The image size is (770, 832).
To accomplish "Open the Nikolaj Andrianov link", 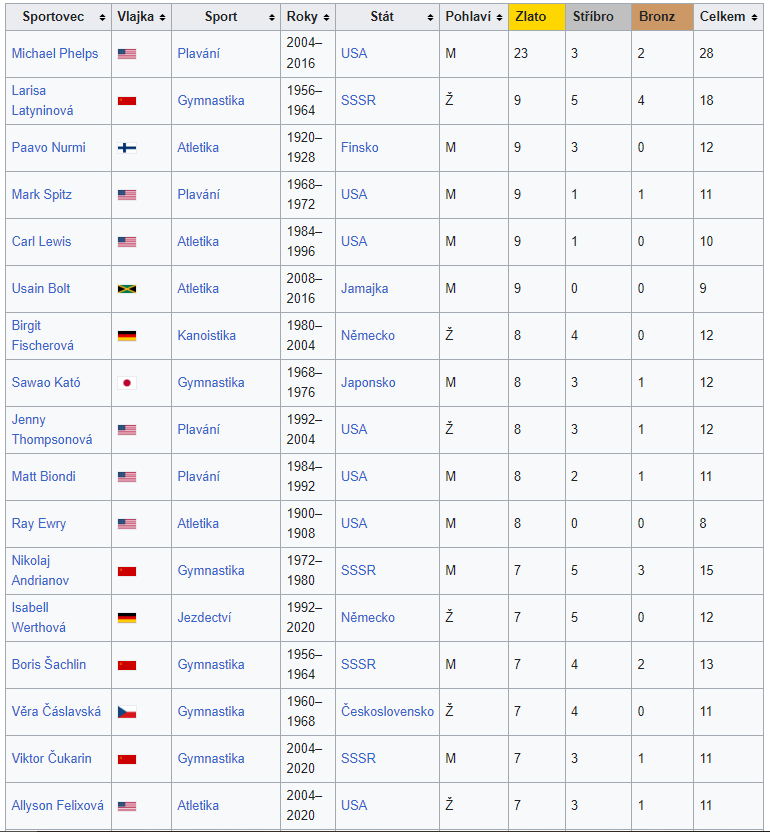I will click(x=40, y=570).
